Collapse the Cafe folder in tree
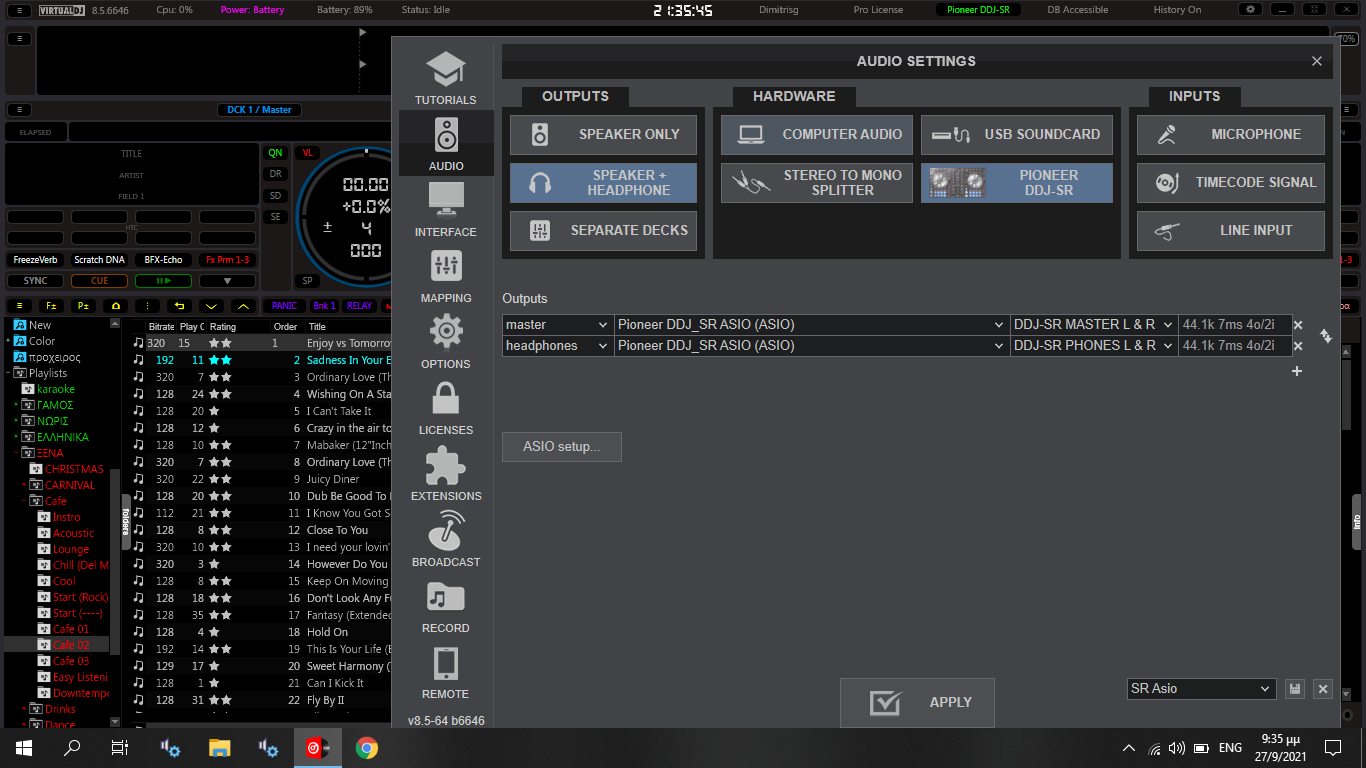 [24, 501]
